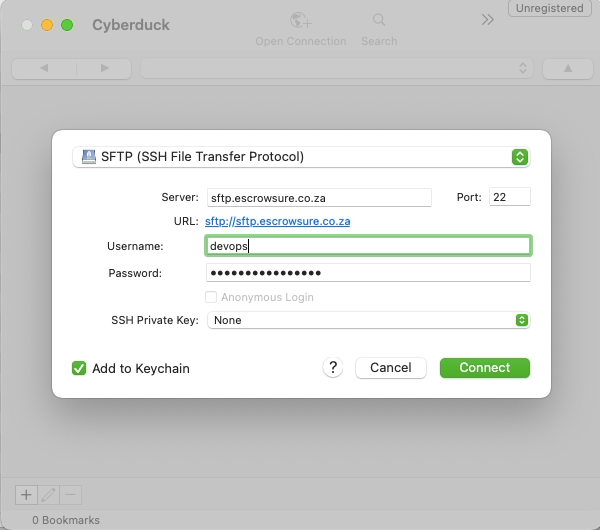Click the remove bookmark minus button

coord(70,495)
